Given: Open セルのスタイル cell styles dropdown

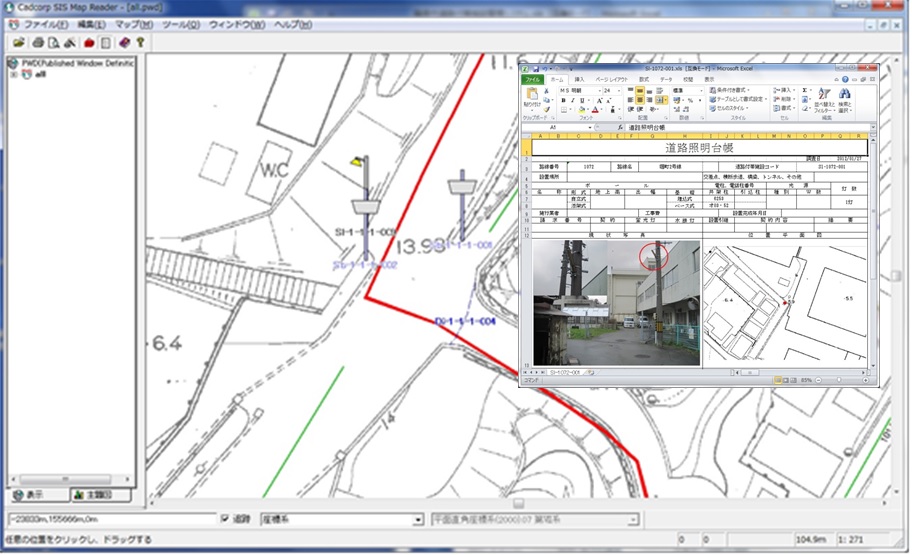Looking at the screenshot, I should point(729,108).
